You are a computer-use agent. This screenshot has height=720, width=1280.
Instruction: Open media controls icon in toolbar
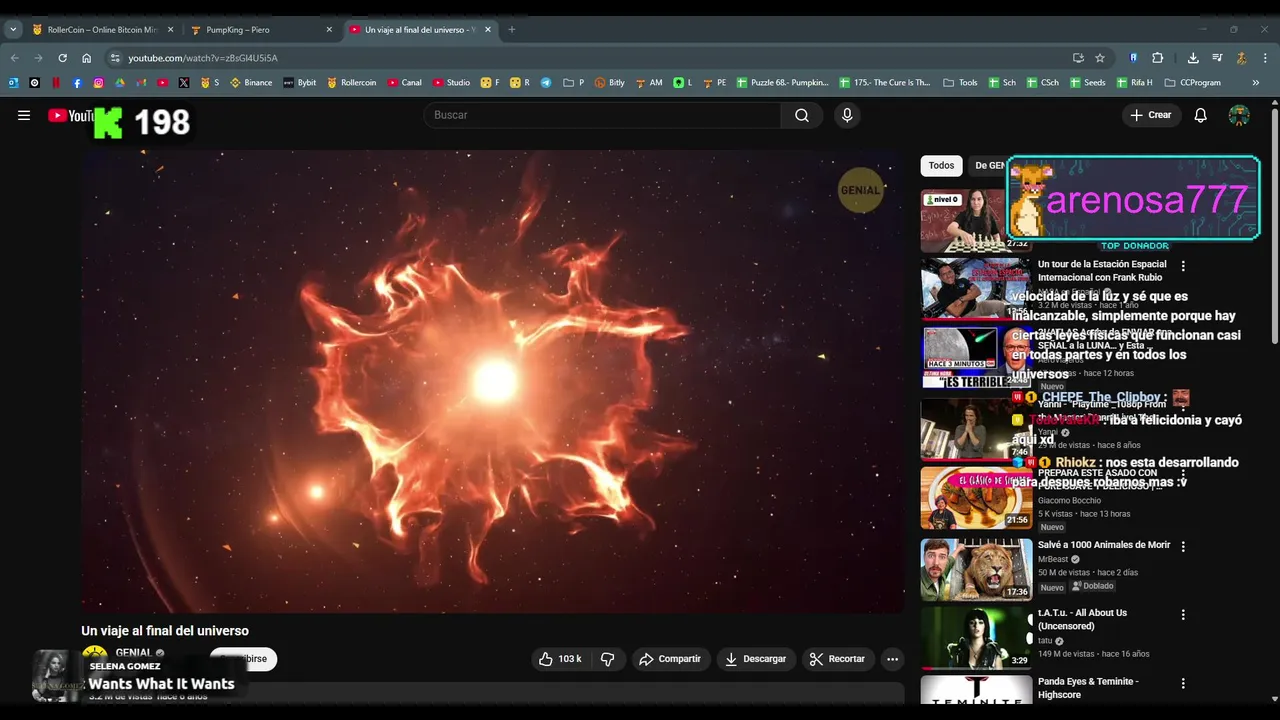tap(1217, 58)
